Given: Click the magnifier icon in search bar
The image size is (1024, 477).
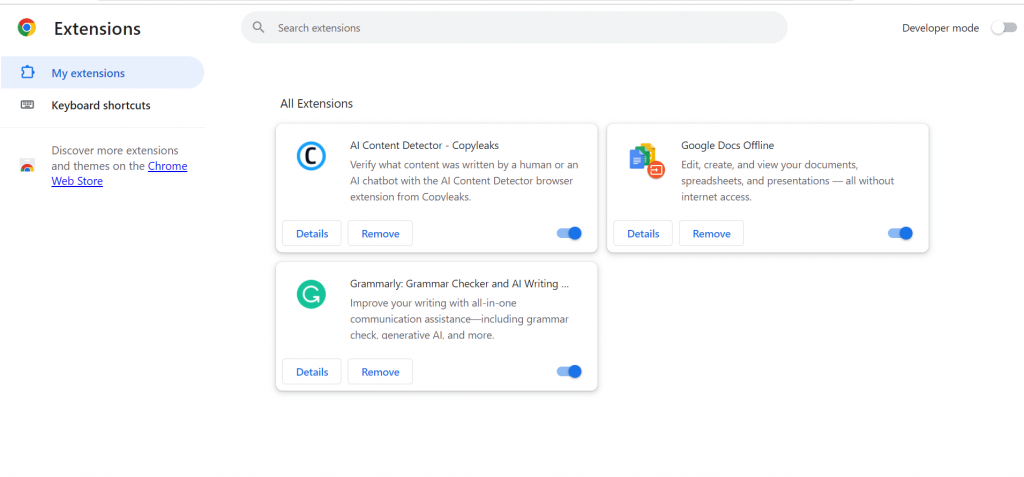Looking at the screenshot, I should pos(259,27).
